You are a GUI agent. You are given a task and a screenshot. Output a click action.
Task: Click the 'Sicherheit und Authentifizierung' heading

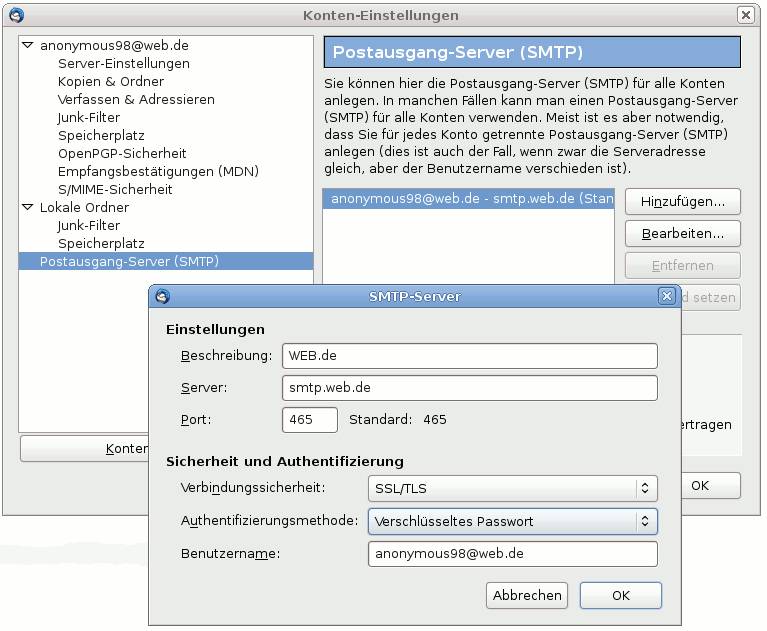[x=285, y=461]
